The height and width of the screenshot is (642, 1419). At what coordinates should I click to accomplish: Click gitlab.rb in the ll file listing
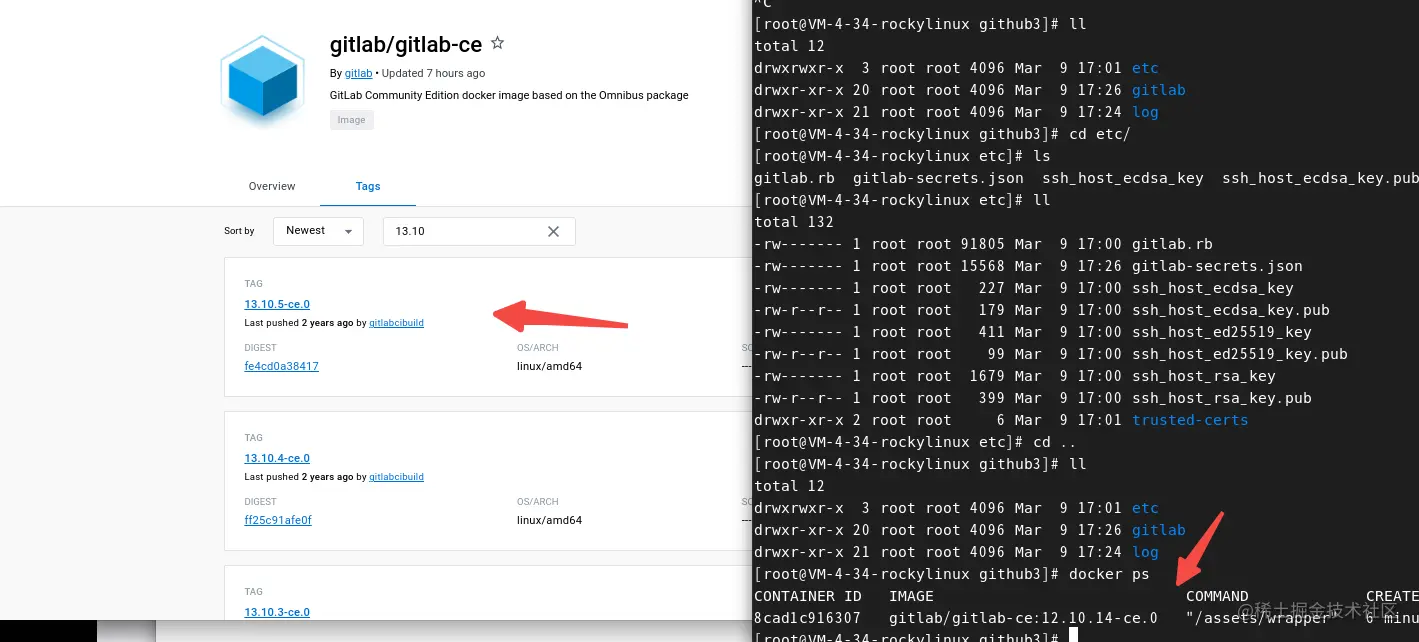tap(1172, 244)
